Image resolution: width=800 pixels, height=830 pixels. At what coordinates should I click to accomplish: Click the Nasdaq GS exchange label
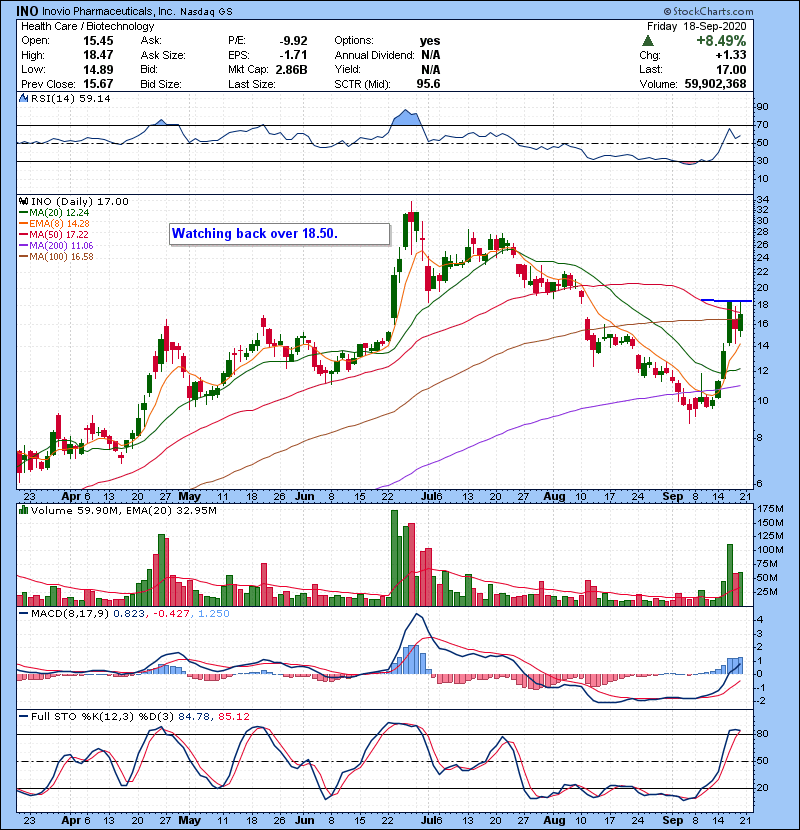[x=206, y=12]
